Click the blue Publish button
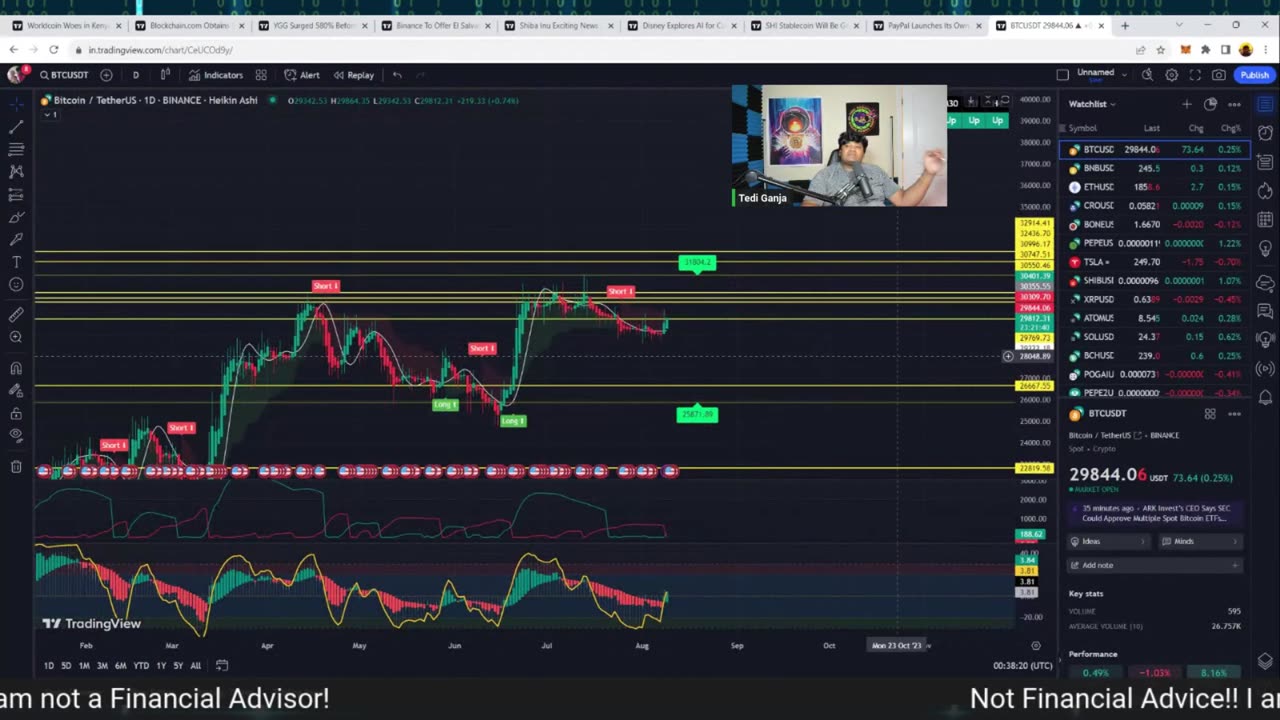The image size is (1280, 720). click(x=1254, y=75)
